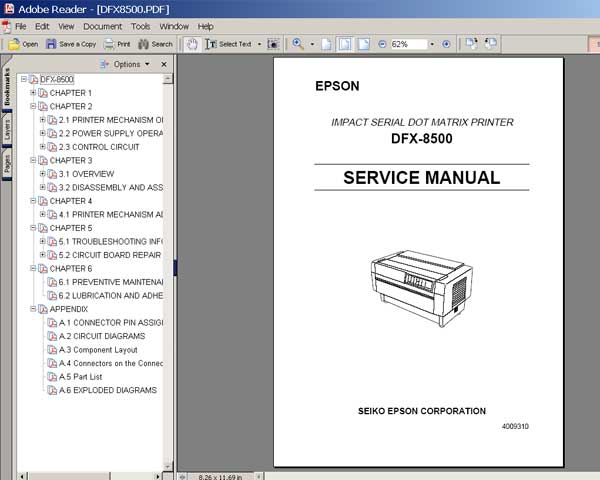Image resolution: width=600 pixels, height=480 pixels.
Task: Click the Search binoculars icon
Action: (143, 44)
